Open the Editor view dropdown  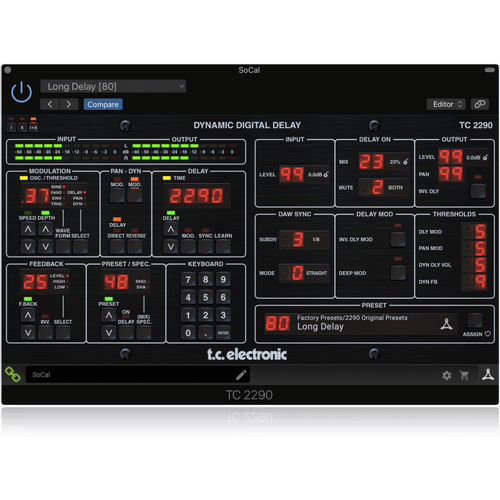(447, 104)
